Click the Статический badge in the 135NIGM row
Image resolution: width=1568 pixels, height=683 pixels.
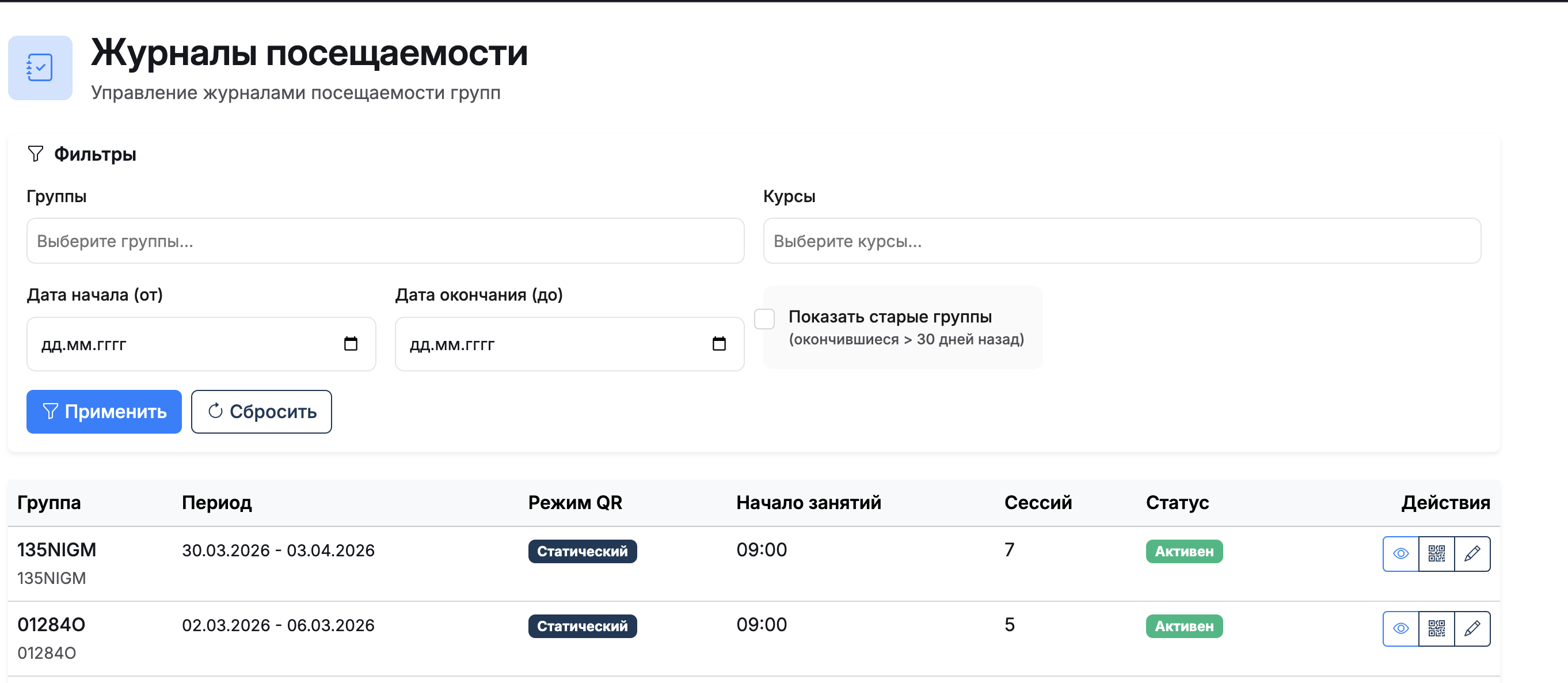(582, 551)
